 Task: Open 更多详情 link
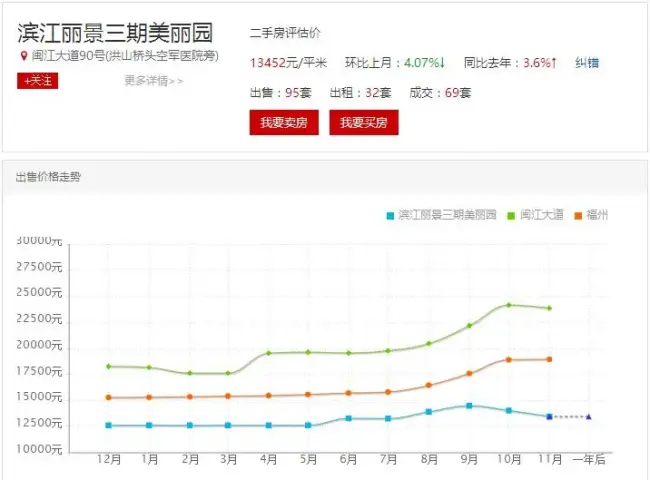(154, 80)
